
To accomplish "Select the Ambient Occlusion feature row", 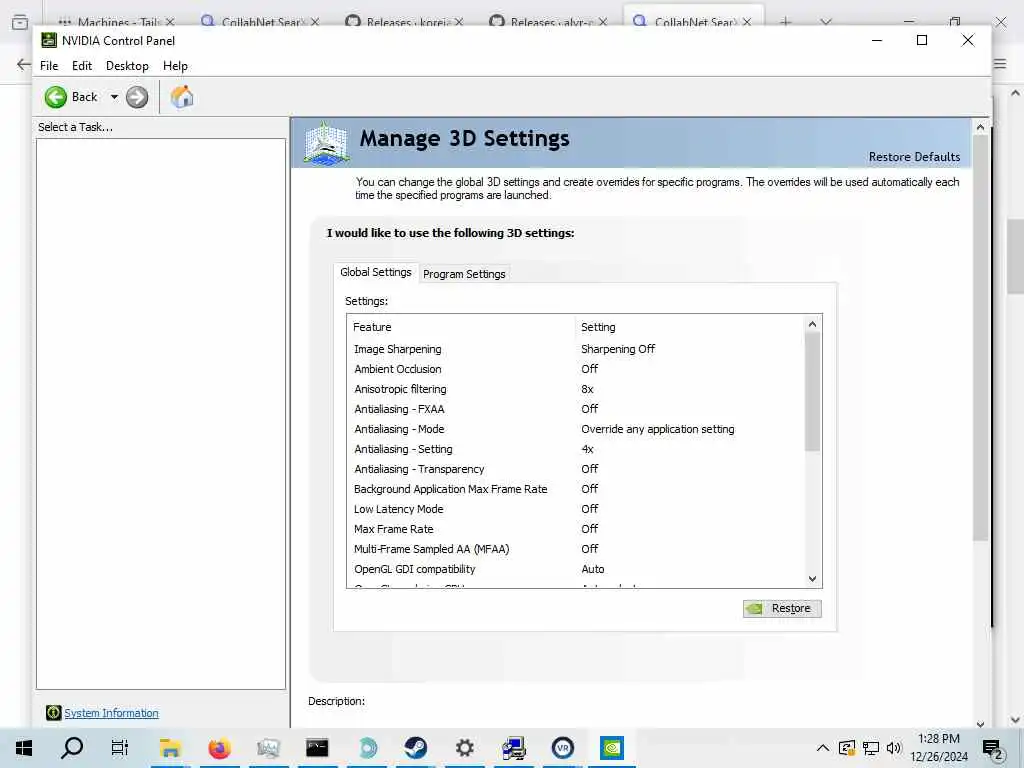I will 576,369.
